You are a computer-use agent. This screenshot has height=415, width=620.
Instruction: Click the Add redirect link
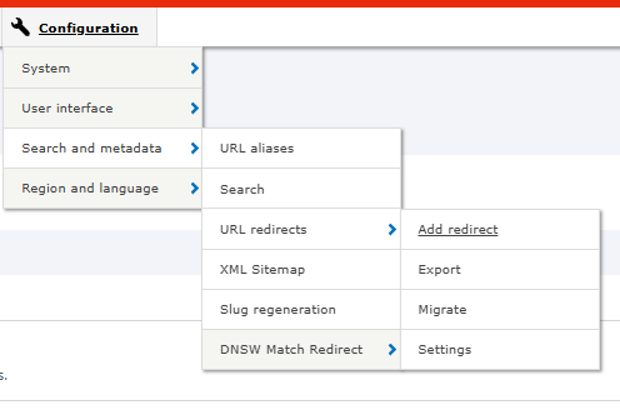[458, 229]
